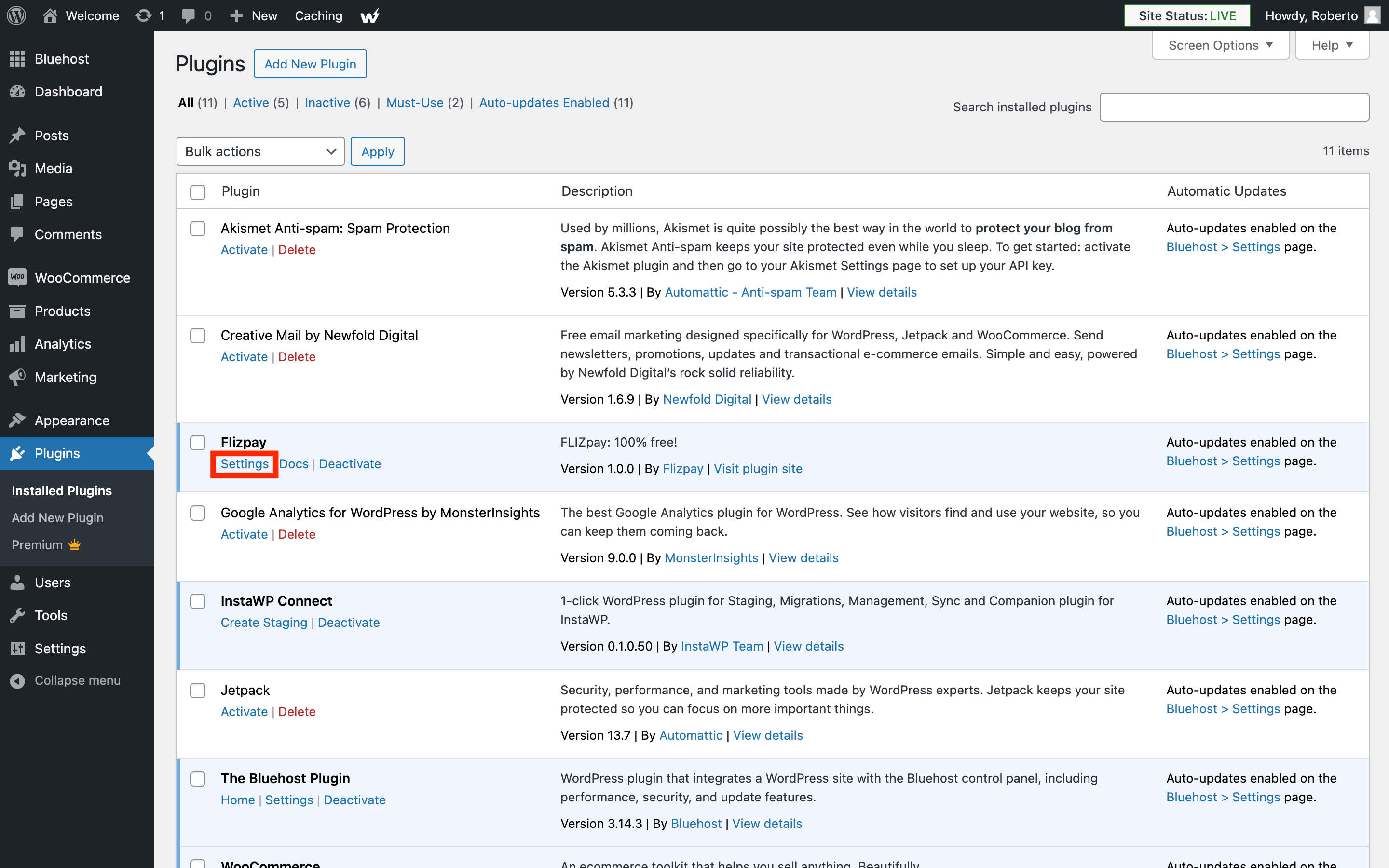This screenshot has height=868, width=1389.
Task: Check the Jetpack plugin checkbox
Action: 197,690
